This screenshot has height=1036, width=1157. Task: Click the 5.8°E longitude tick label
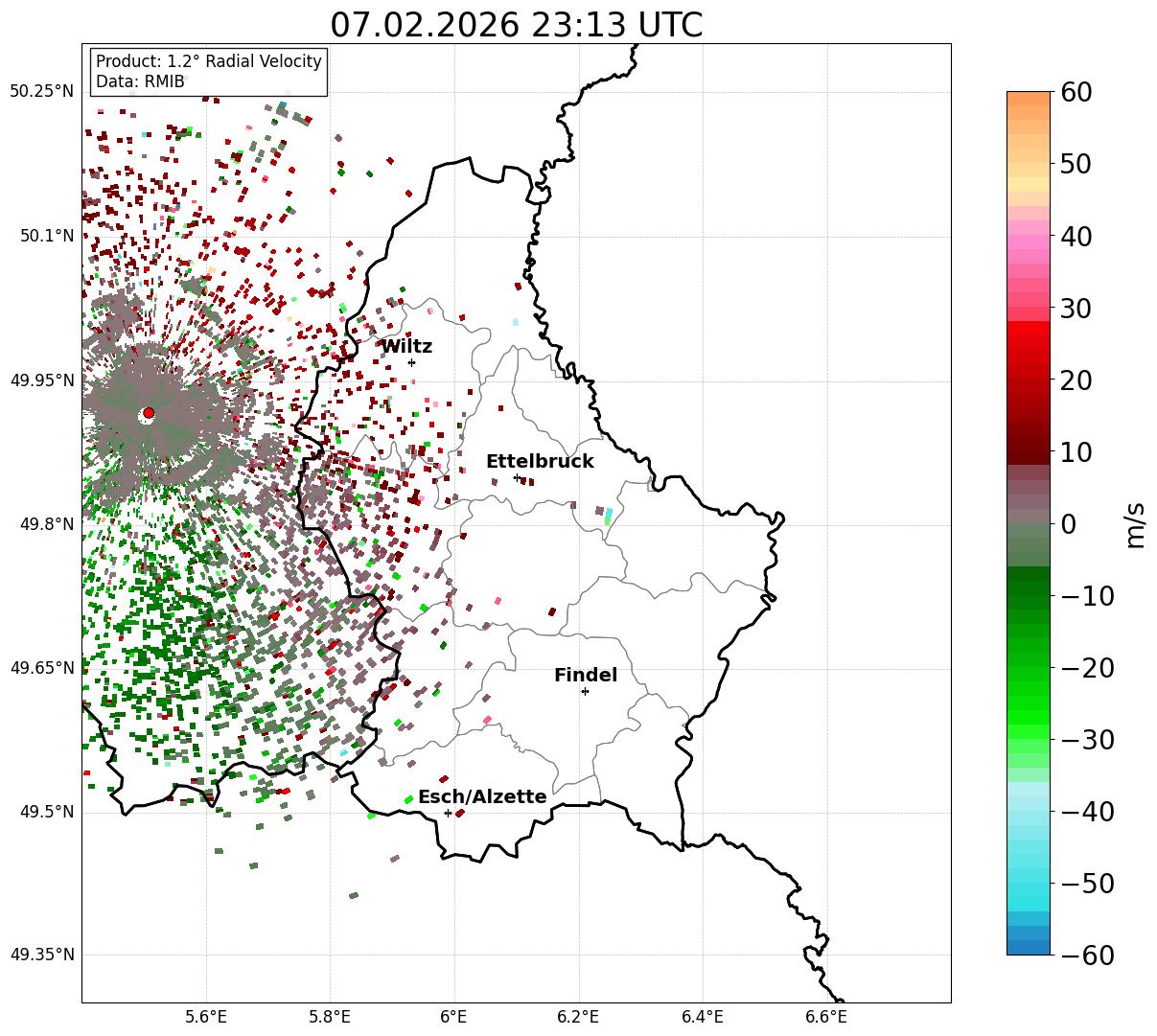(x=331, y=1017)
